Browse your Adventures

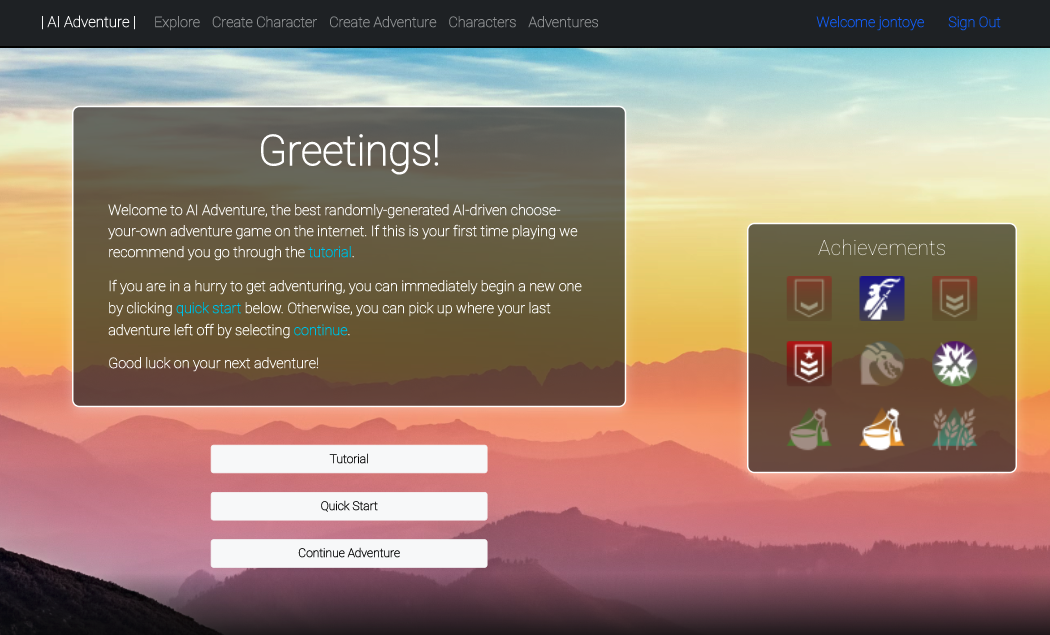pos(563,22)
